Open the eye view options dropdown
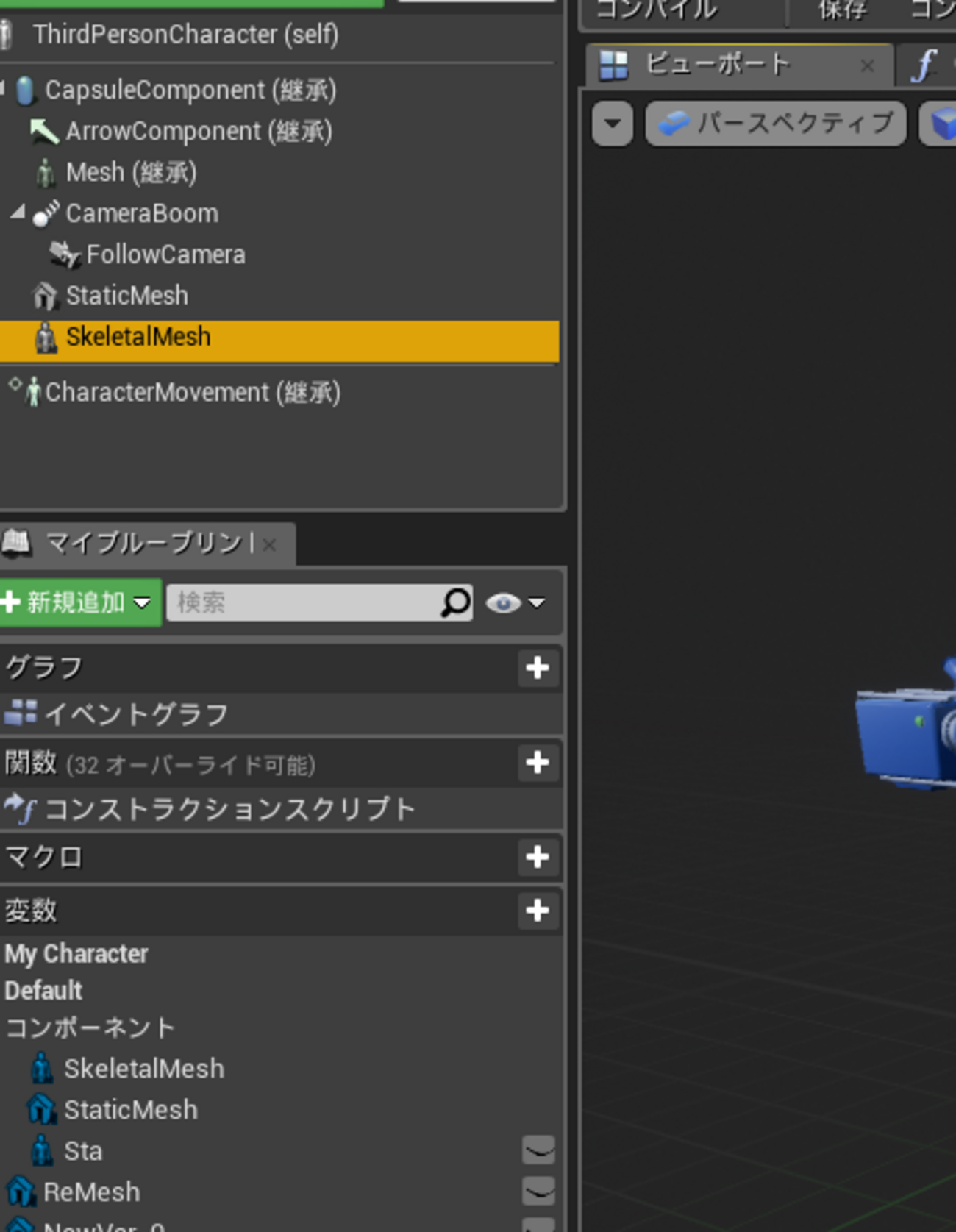 click(x=517, y=603)
